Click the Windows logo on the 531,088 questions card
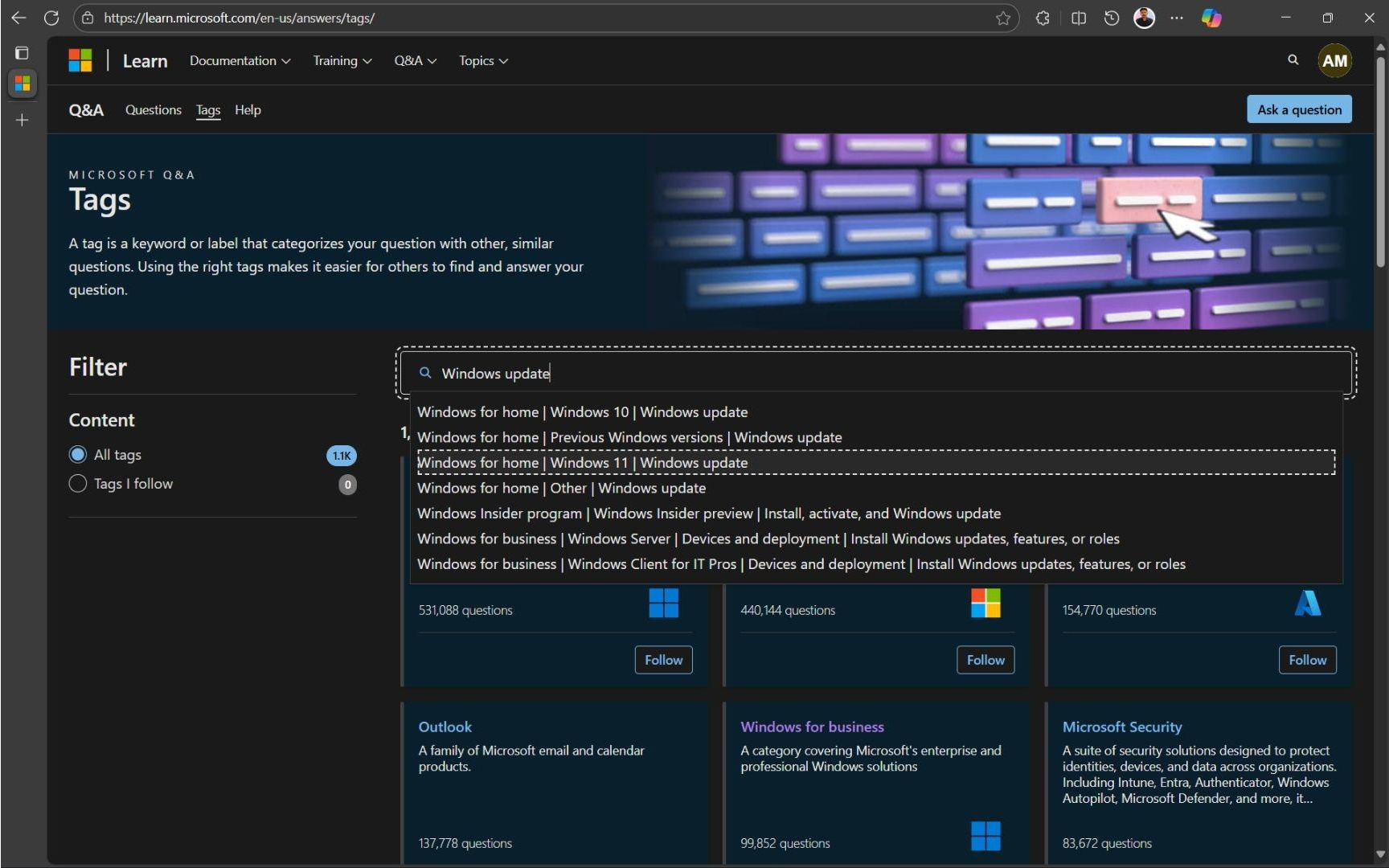The width and height of the screenshot is (1389, 868). pyautogui.click(x=663, y=603)
